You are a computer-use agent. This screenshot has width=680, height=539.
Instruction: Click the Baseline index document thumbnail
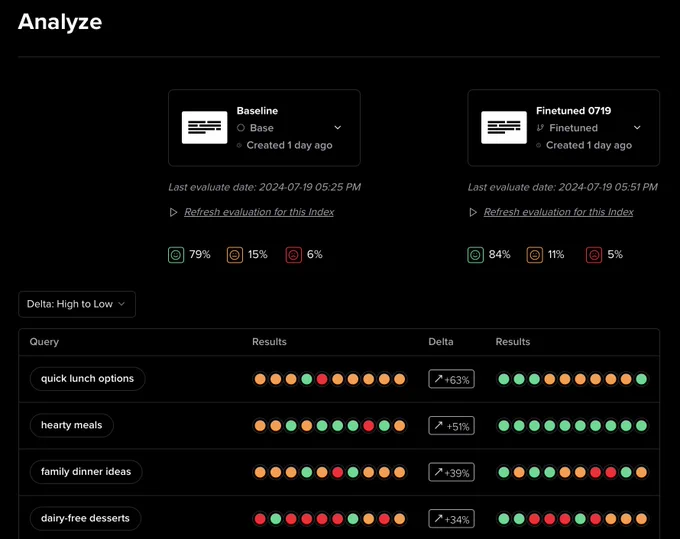tap(204, 127)
